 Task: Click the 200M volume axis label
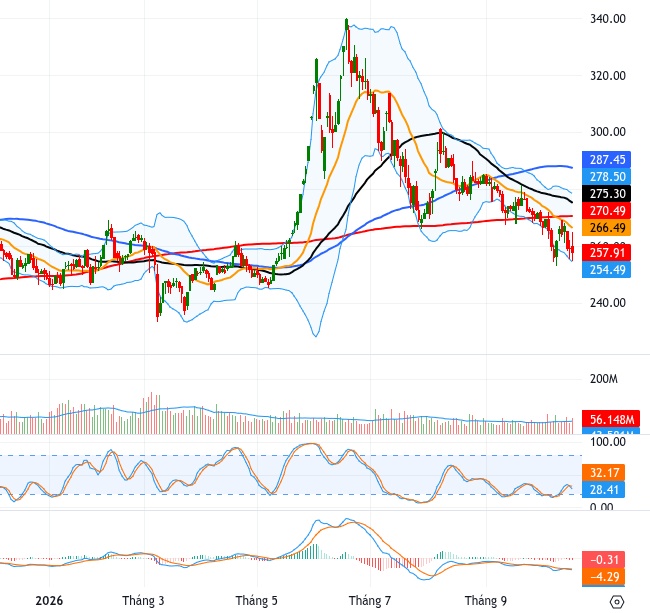pyautogui.click(x=604, y=379)
